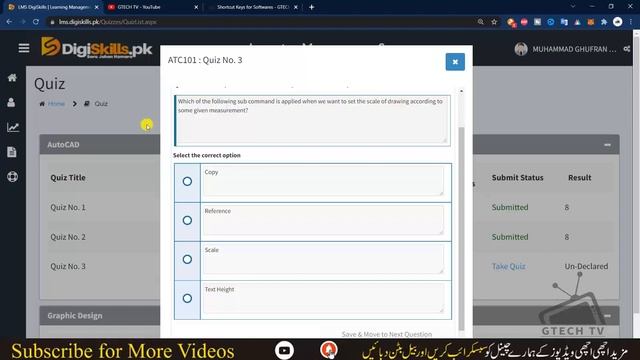The image size is (640, 360).
Task: Click the bell notification icon in banner
Action: point(329,350)
